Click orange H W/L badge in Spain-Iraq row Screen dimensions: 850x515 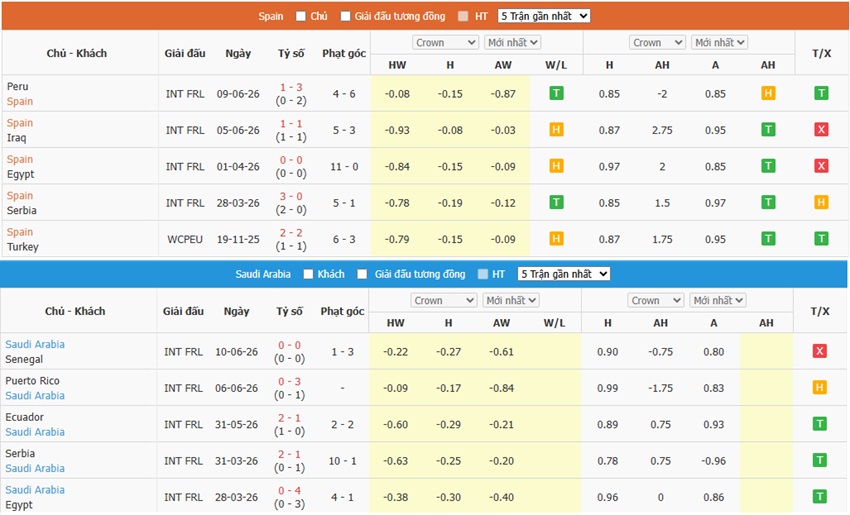tap(556, 130)
